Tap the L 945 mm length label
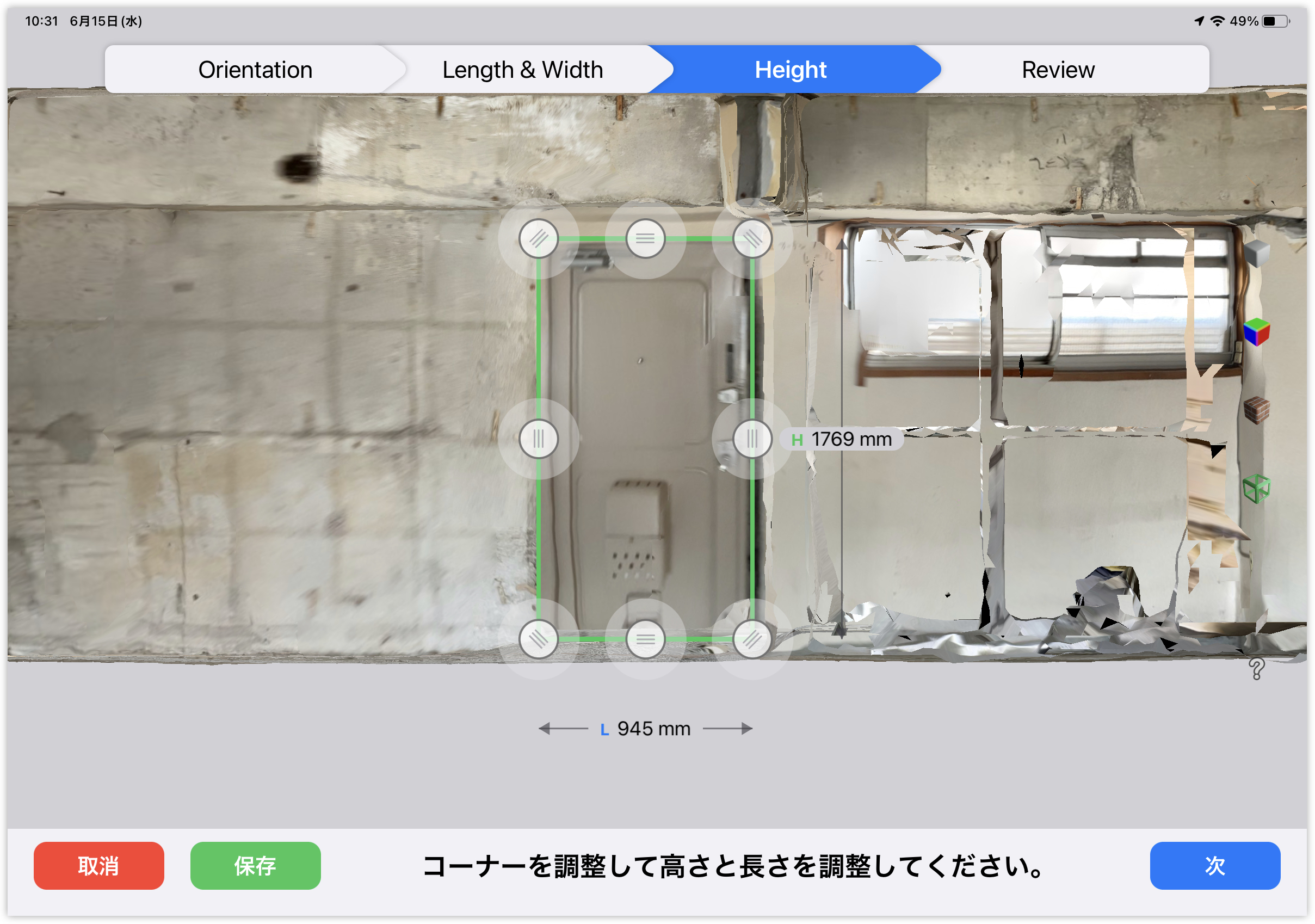This screenshot has height=924, width=1315. [645, 729]
